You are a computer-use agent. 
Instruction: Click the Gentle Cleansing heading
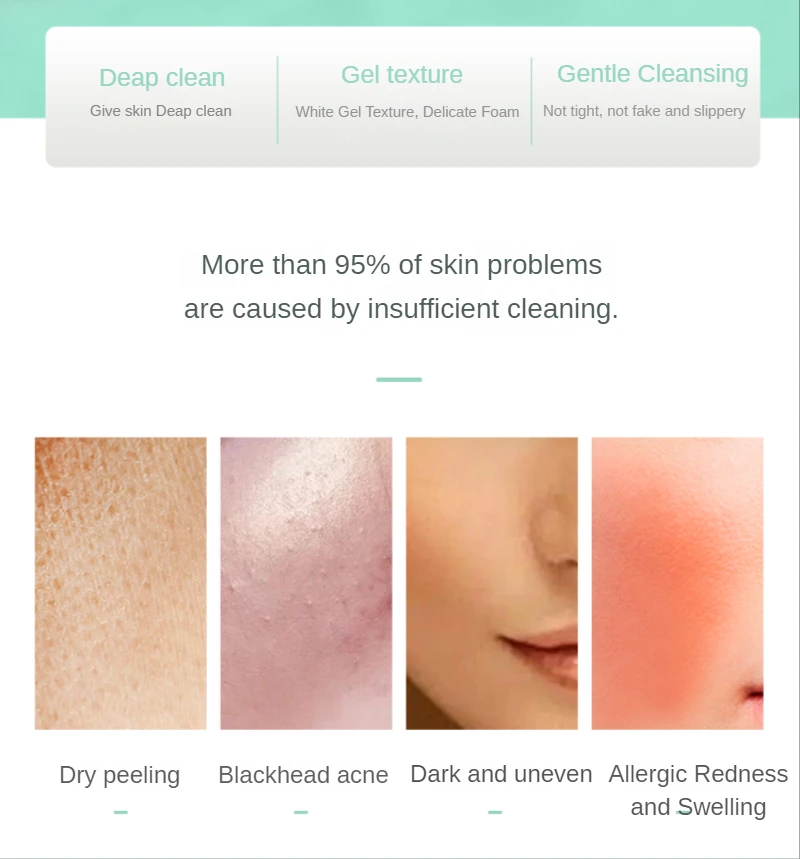[x=653, y=73]
